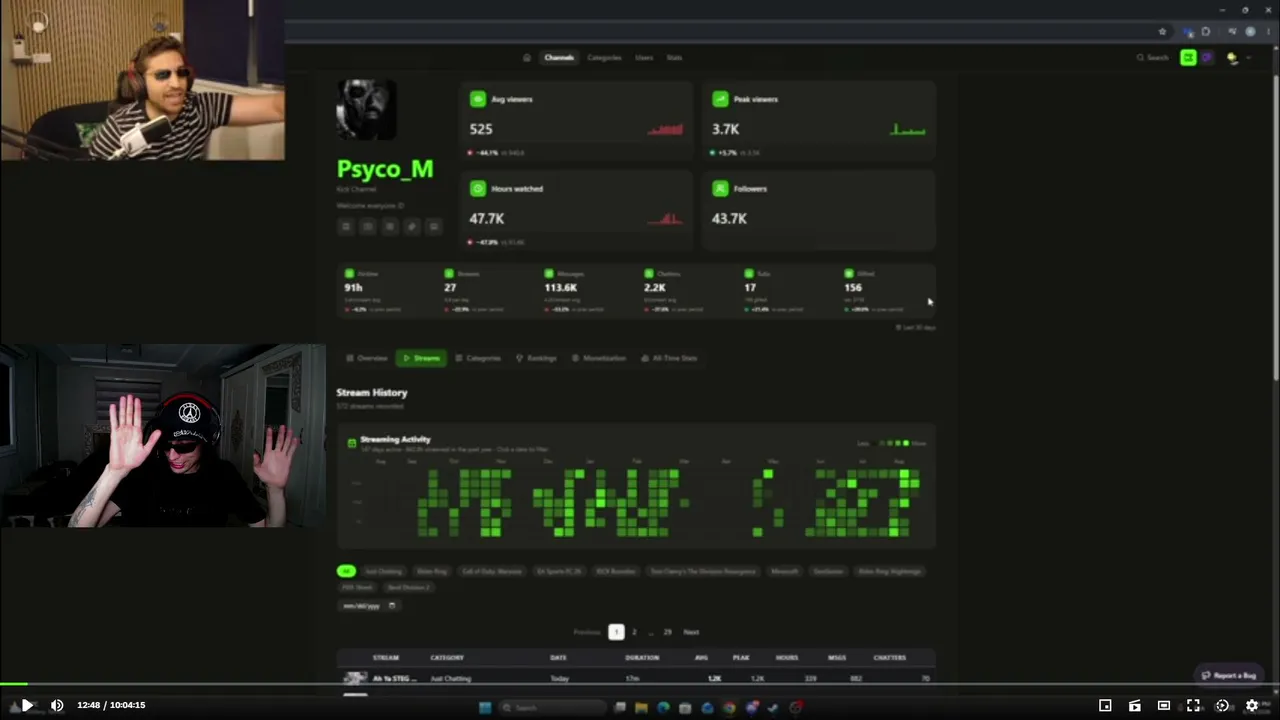Click the Peak viewers chart icon

[x=720, y=99]
